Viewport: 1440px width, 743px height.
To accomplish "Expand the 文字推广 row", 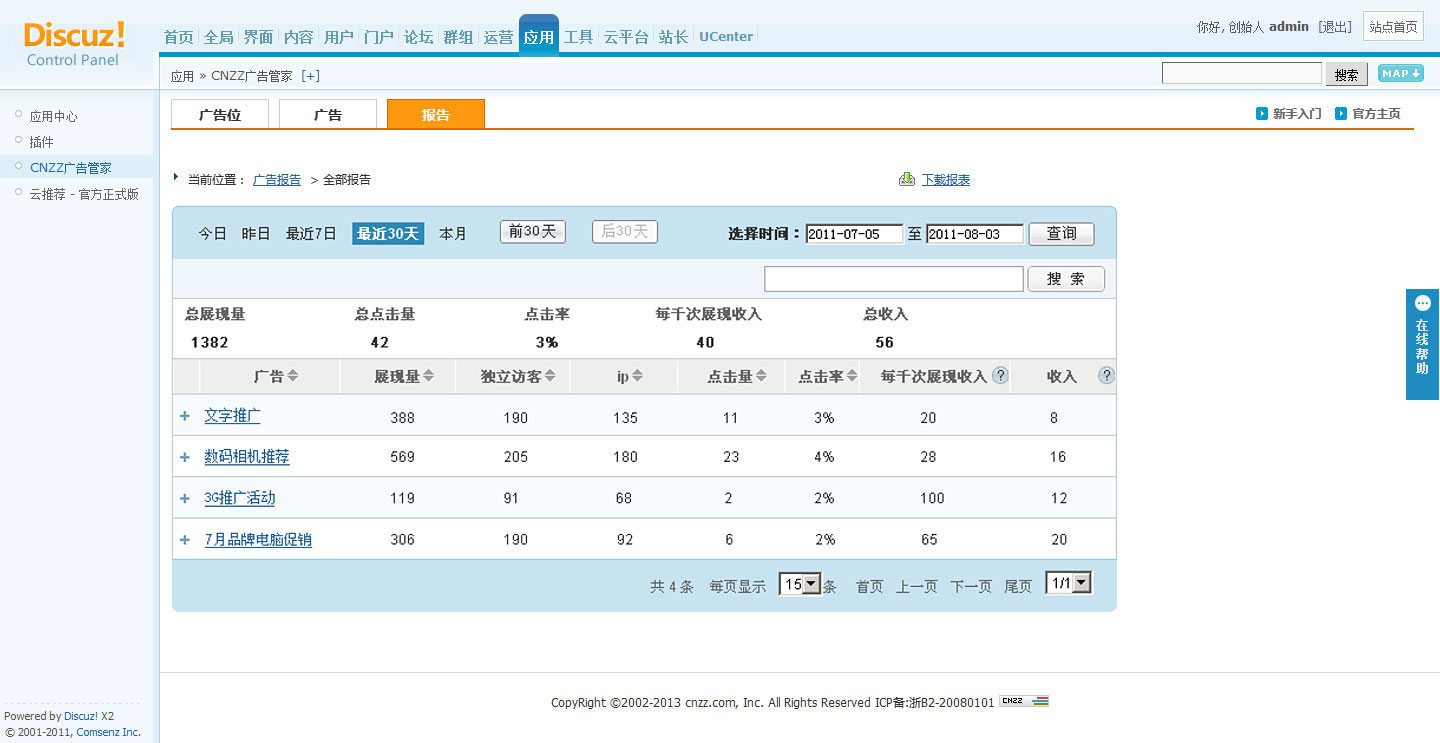I will pyautogui.click(x=185, y=416).
